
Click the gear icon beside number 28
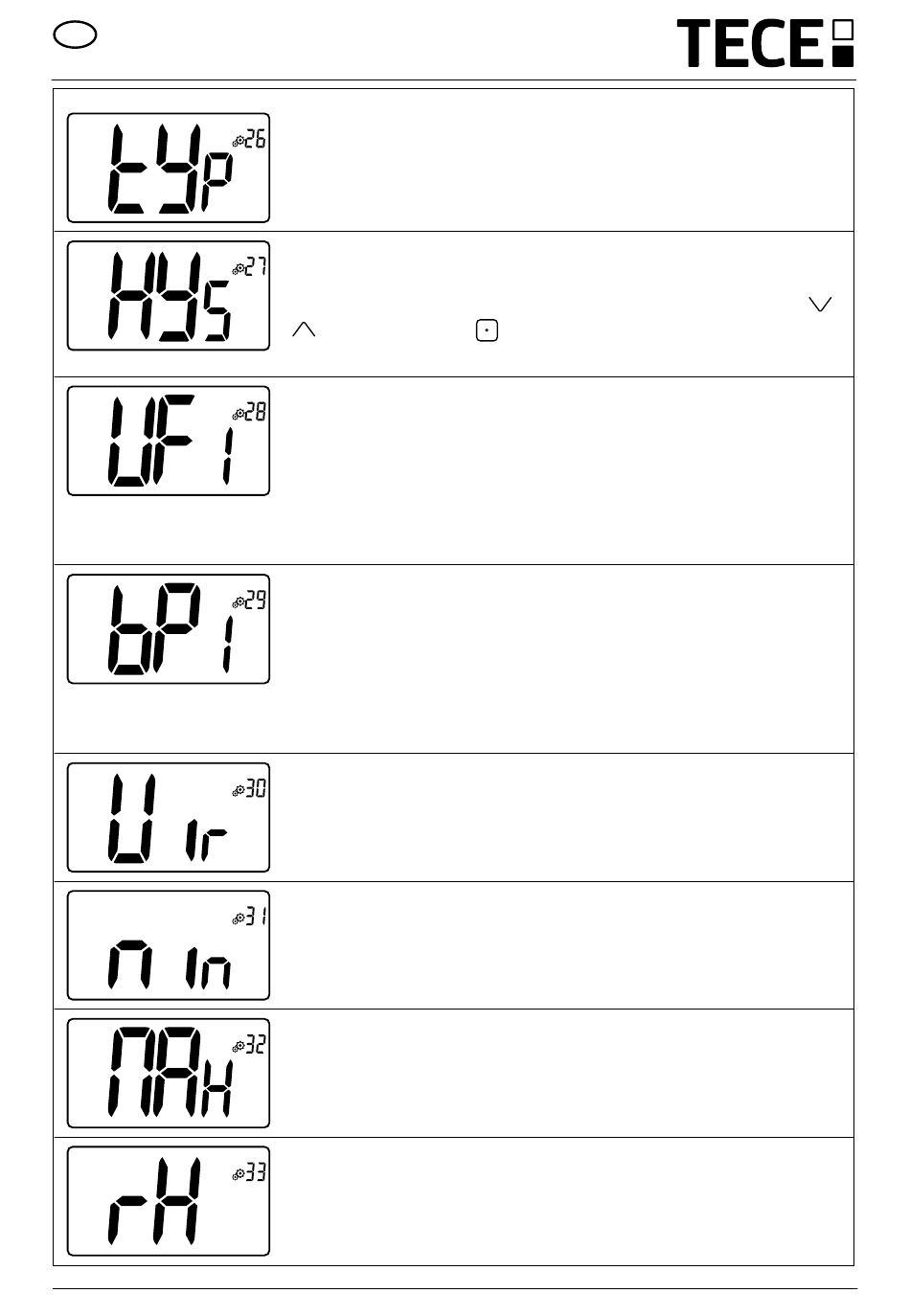point(239,415)
